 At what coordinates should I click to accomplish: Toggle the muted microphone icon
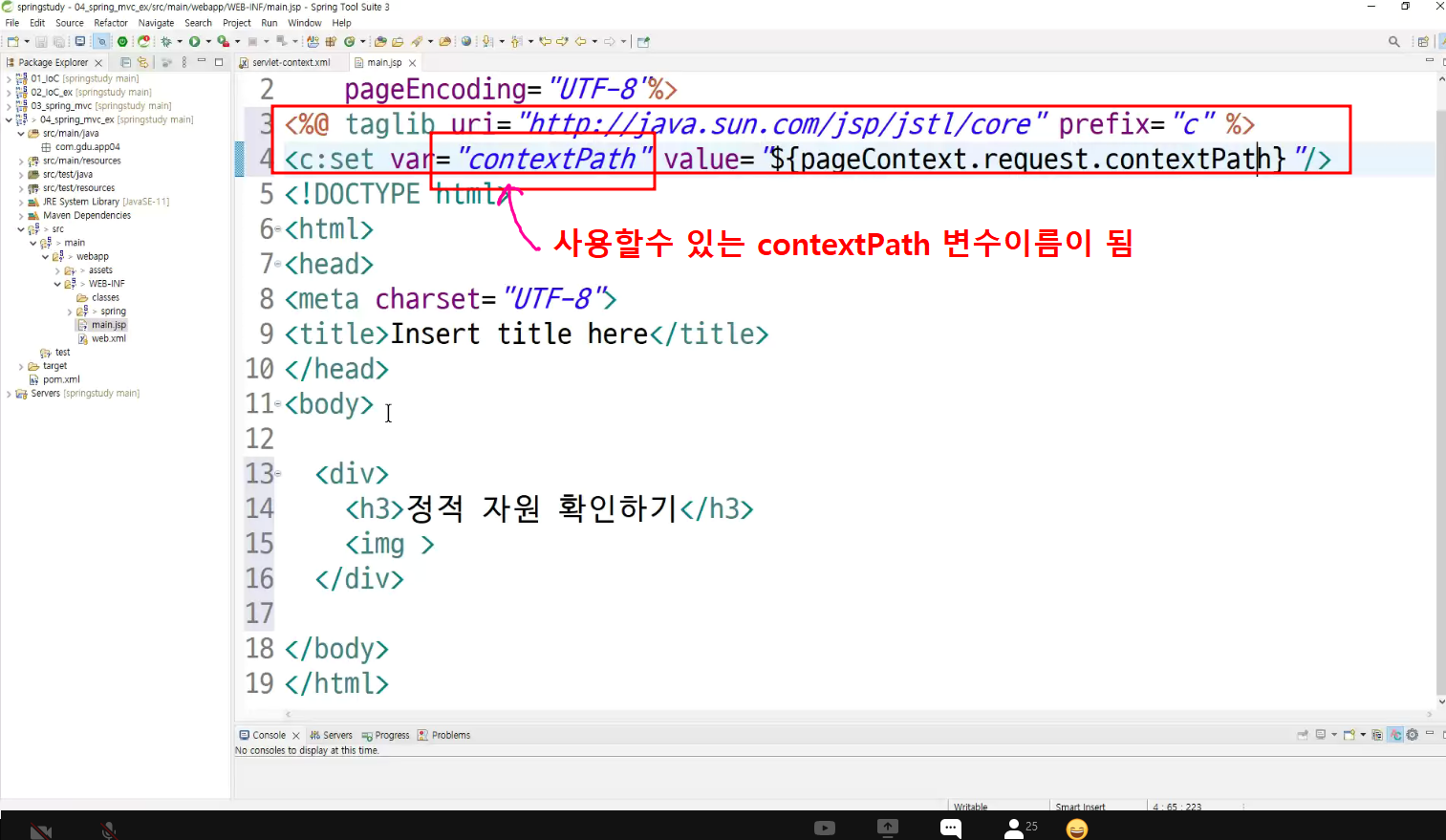[109, 829]
